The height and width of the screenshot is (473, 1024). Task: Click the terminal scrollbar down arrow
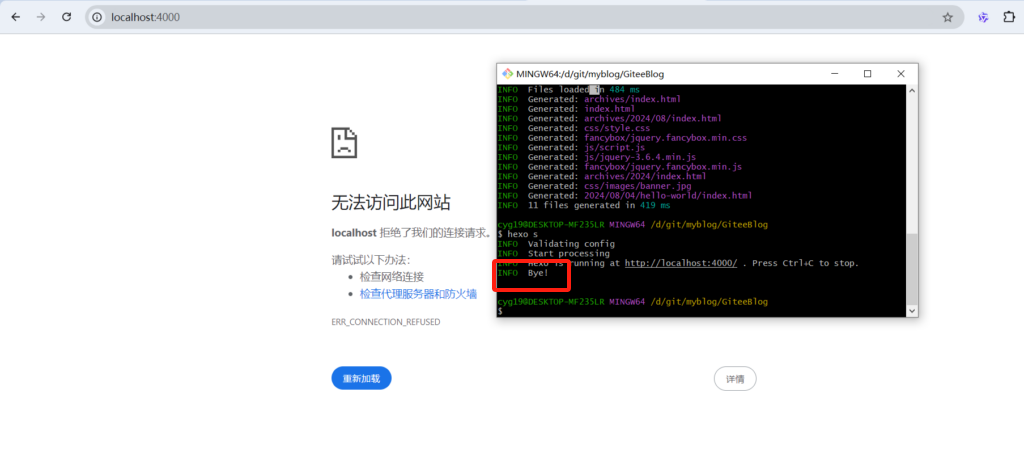click(x=912, y=312)
